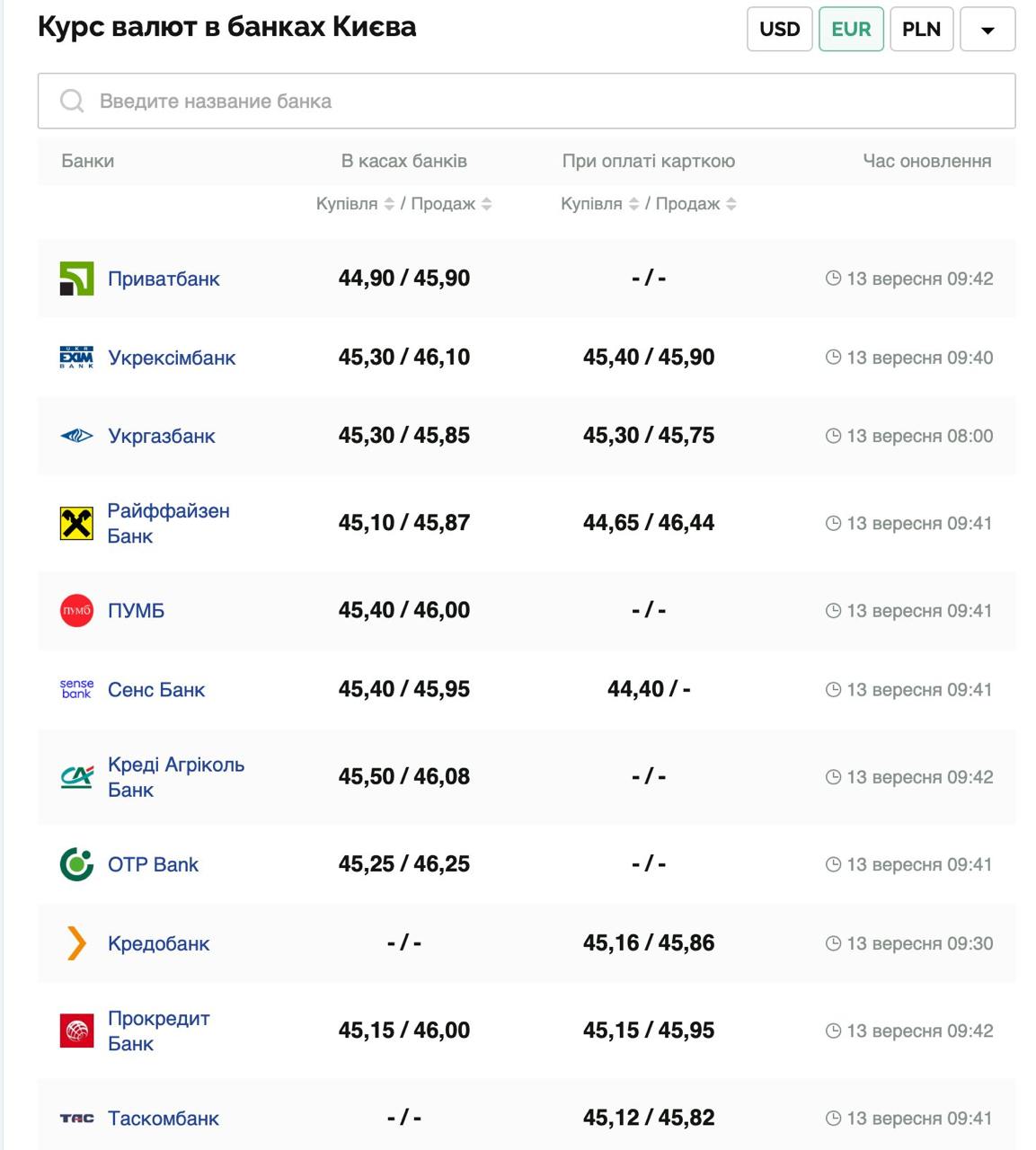Viewport: 1036px width, 1150px height.
Task: Click the Ukrgasbank logo icon
Action: (x=76, y=437)
